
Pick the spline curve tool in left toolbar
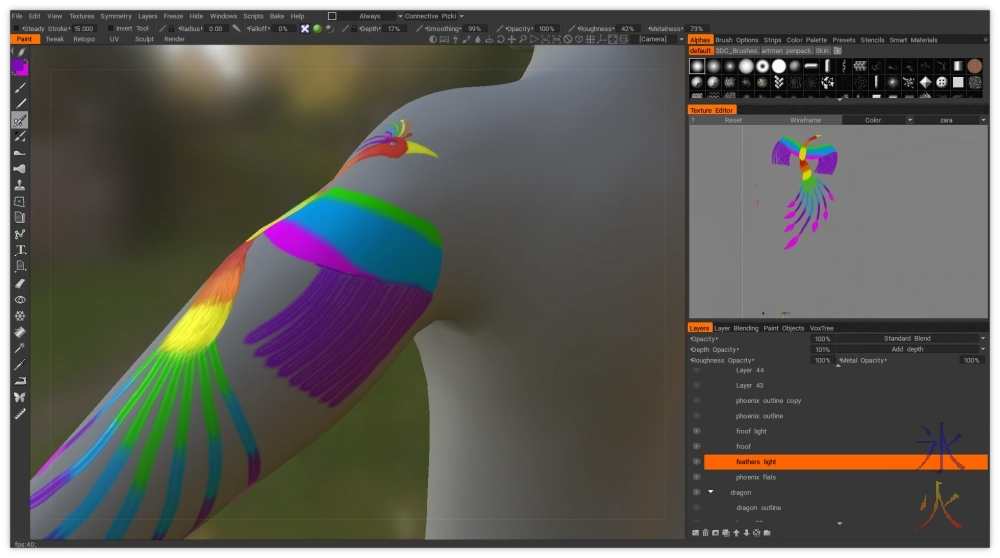coord(20,234)
